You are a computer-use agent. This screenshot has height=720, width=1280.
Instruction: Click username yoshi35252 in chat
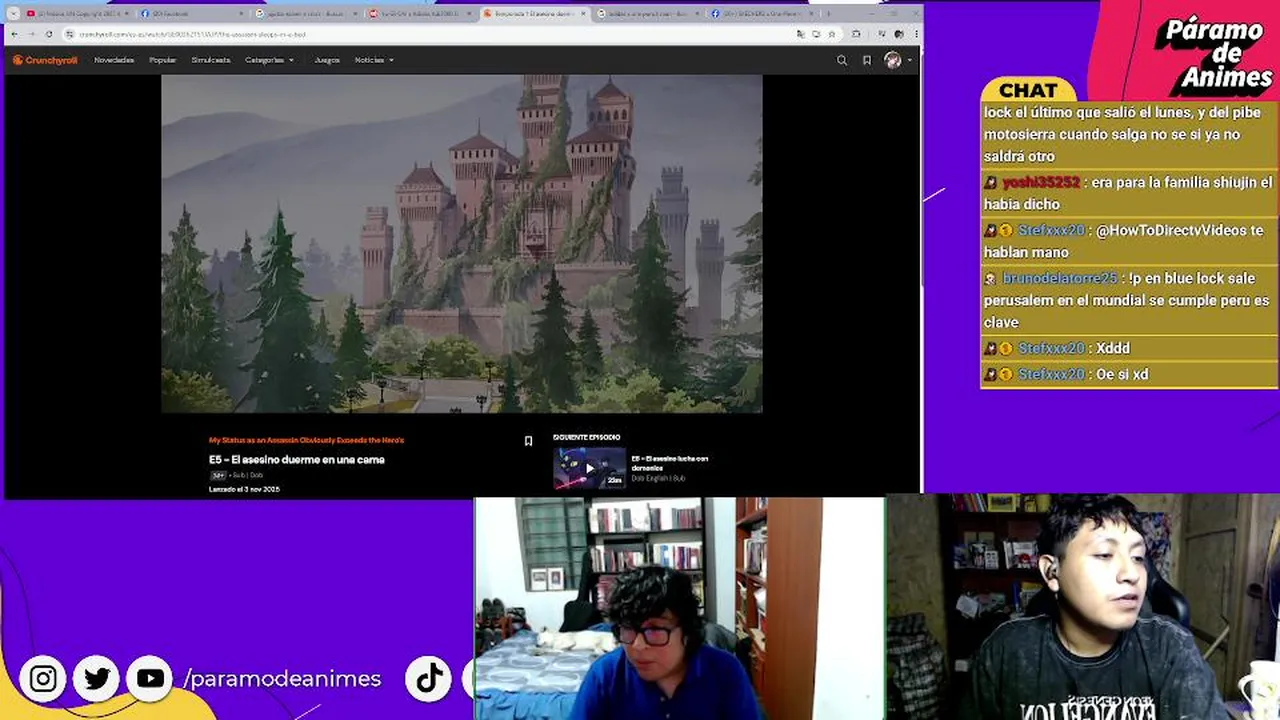click(1041, 182)
